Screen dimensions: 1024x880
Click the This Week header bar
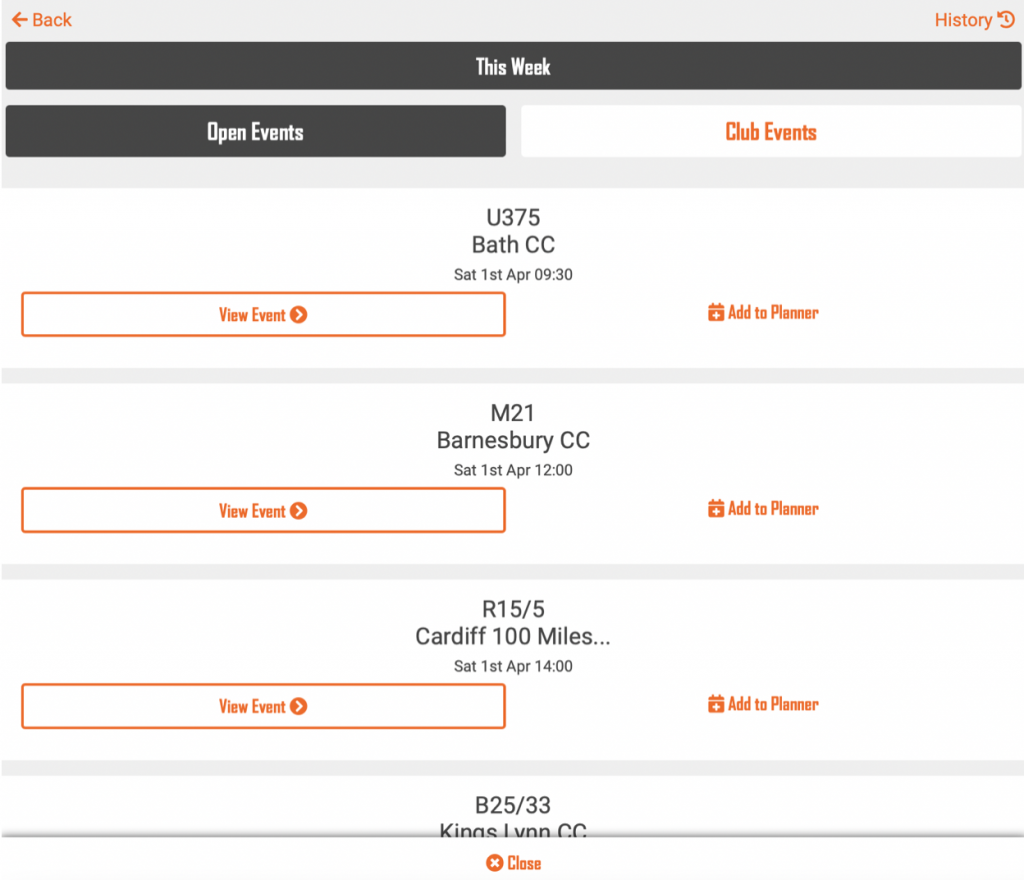coord(512,67)
